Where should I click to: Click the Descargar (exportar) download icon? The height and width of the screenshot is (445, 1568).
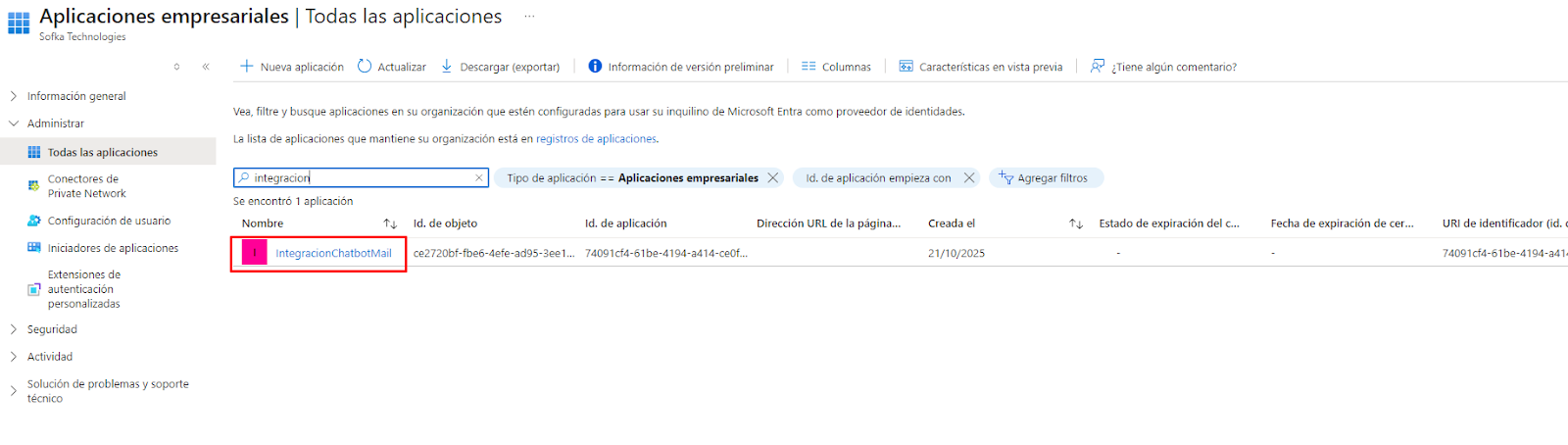click(447, 67)
